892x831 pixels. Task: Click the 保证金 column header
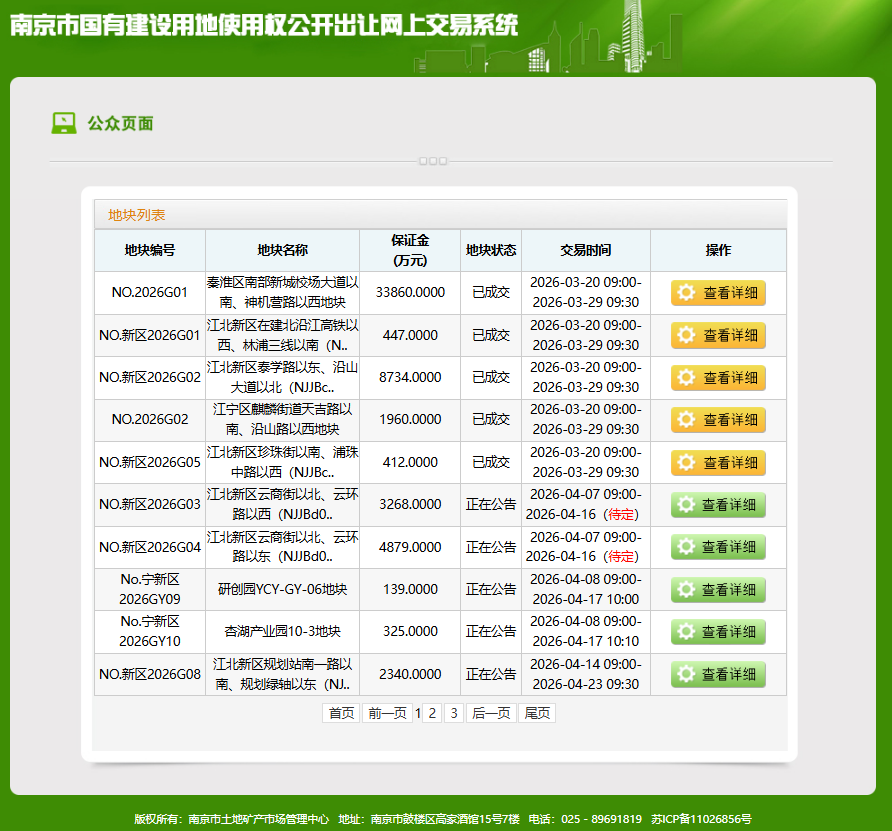point(410,250)
